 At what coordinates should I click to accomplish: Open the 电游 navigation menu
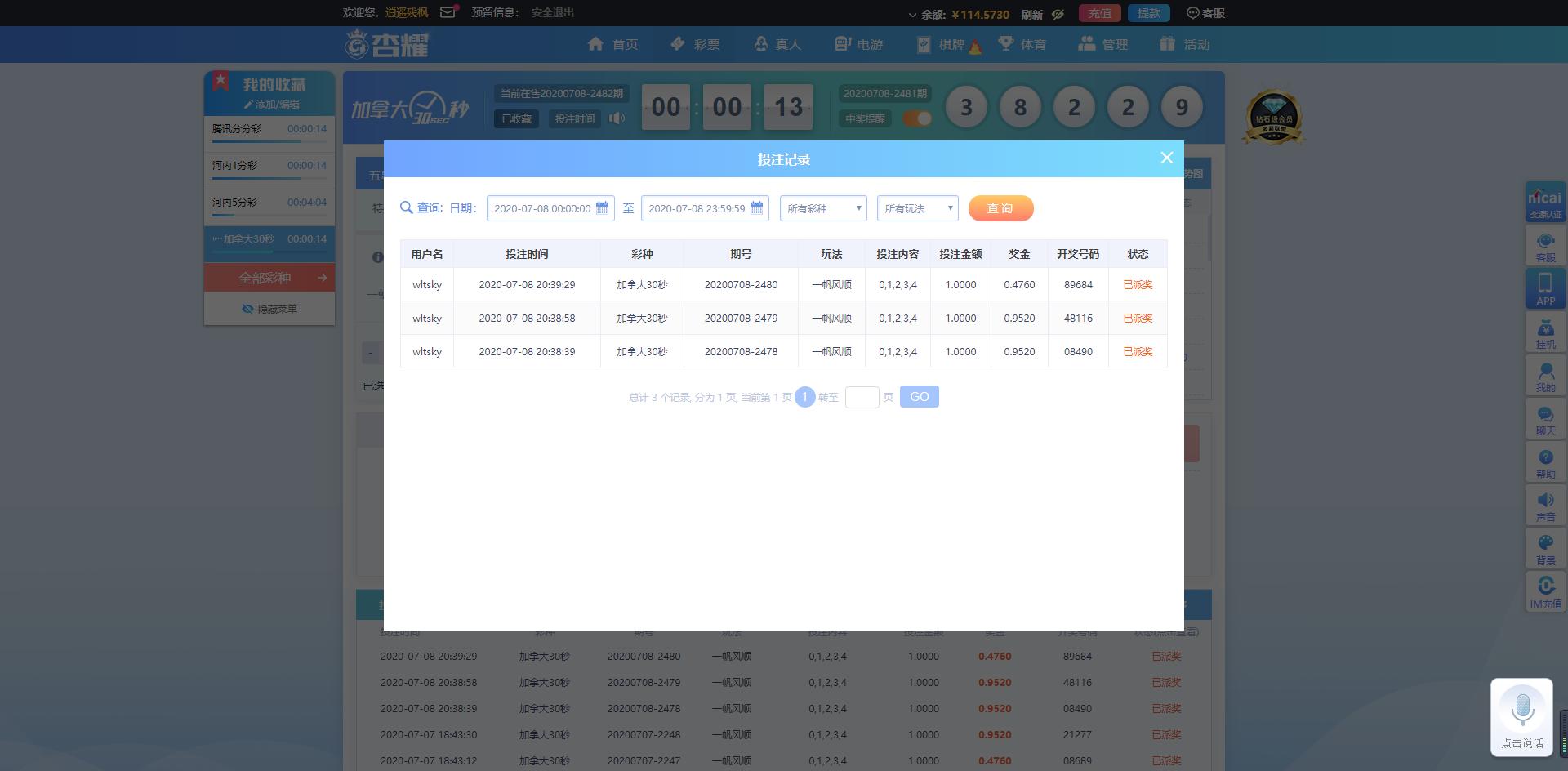tap(859, 44)
